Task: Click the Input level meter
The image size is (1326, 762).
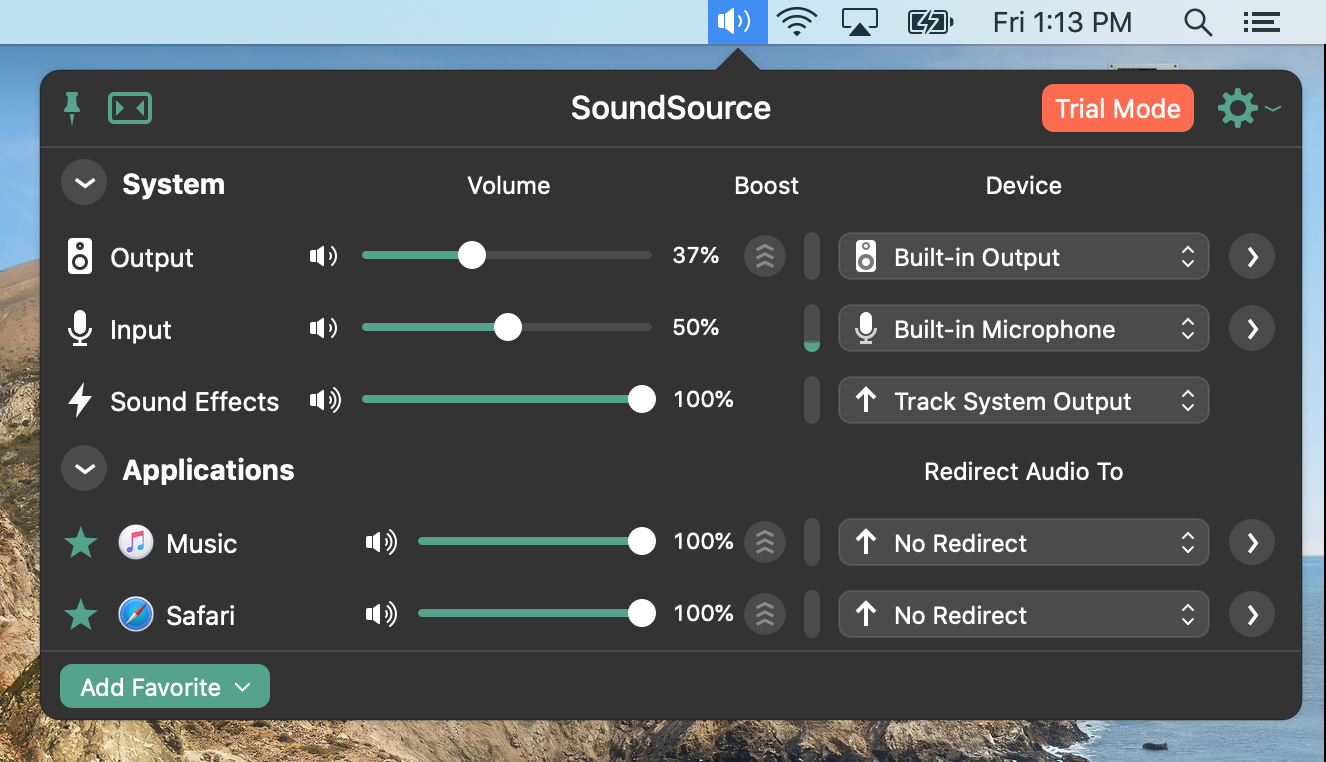Action: 812,329
